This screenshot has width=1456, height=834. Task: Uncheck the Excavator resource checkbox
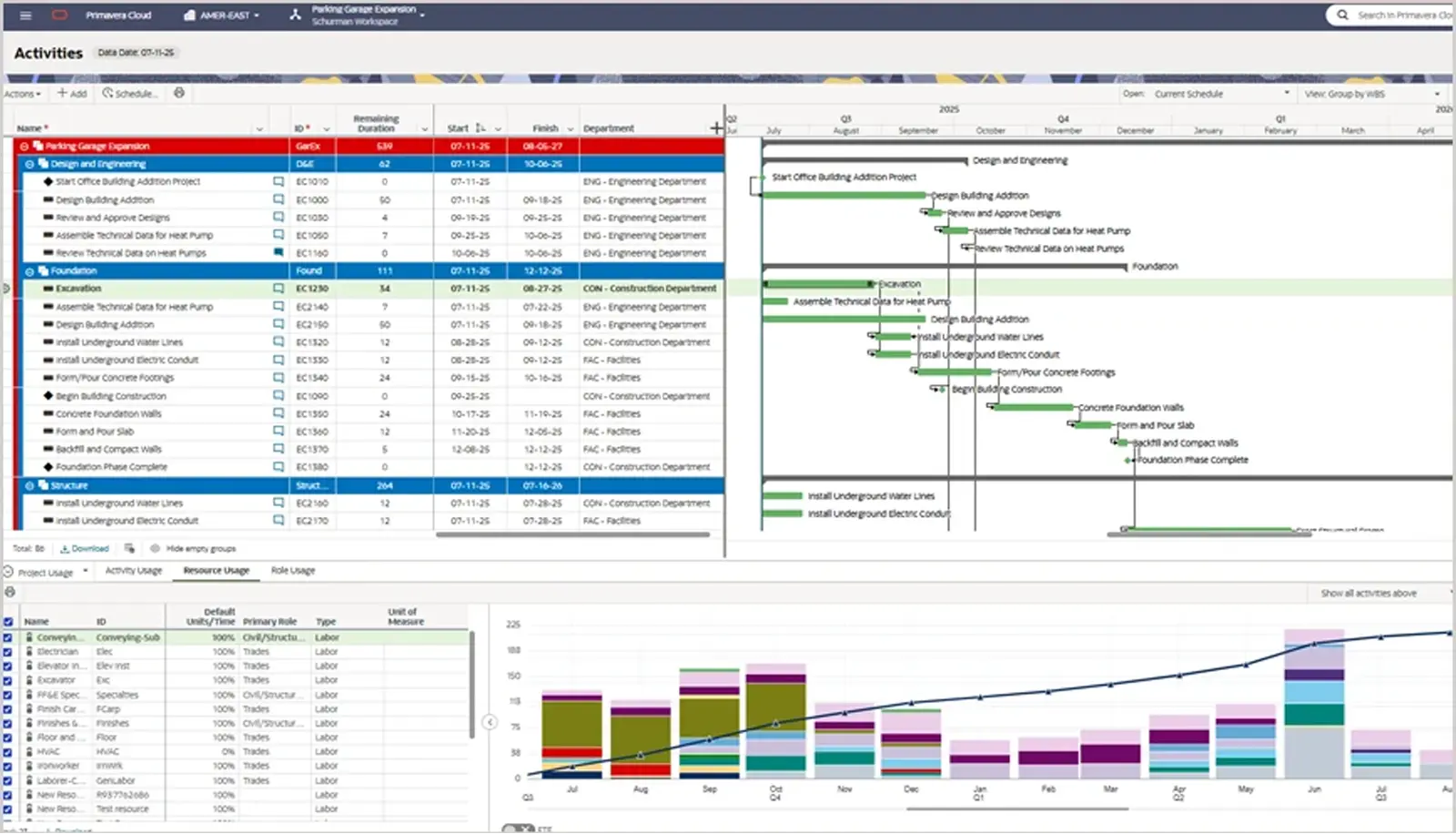click(8, 680)
